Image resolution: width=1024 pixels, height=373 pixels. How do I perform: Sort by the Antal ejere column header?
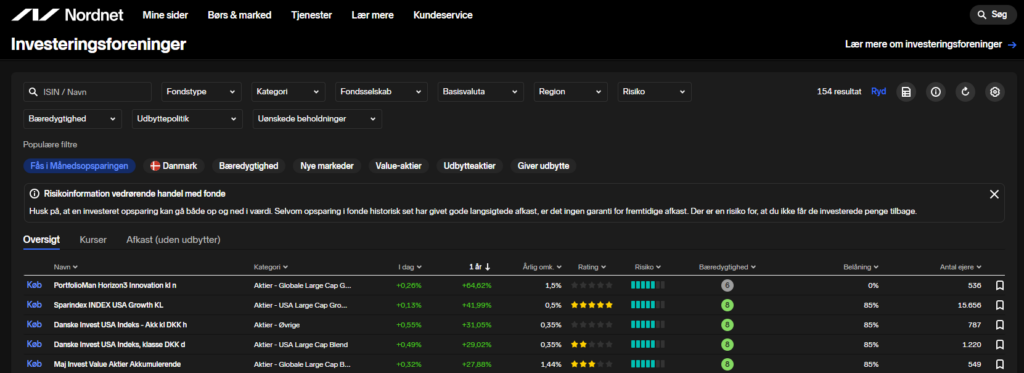pos(961,267)
